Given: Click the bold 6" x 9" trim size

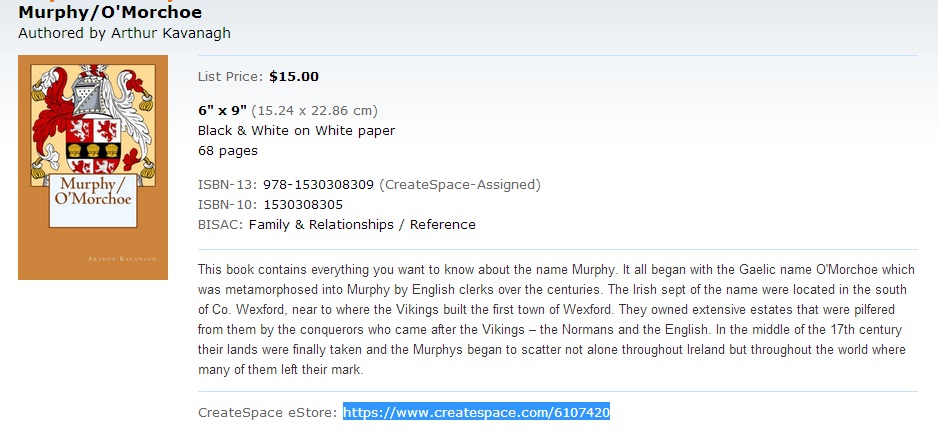Looking at the screenshot, I should 221,110.
